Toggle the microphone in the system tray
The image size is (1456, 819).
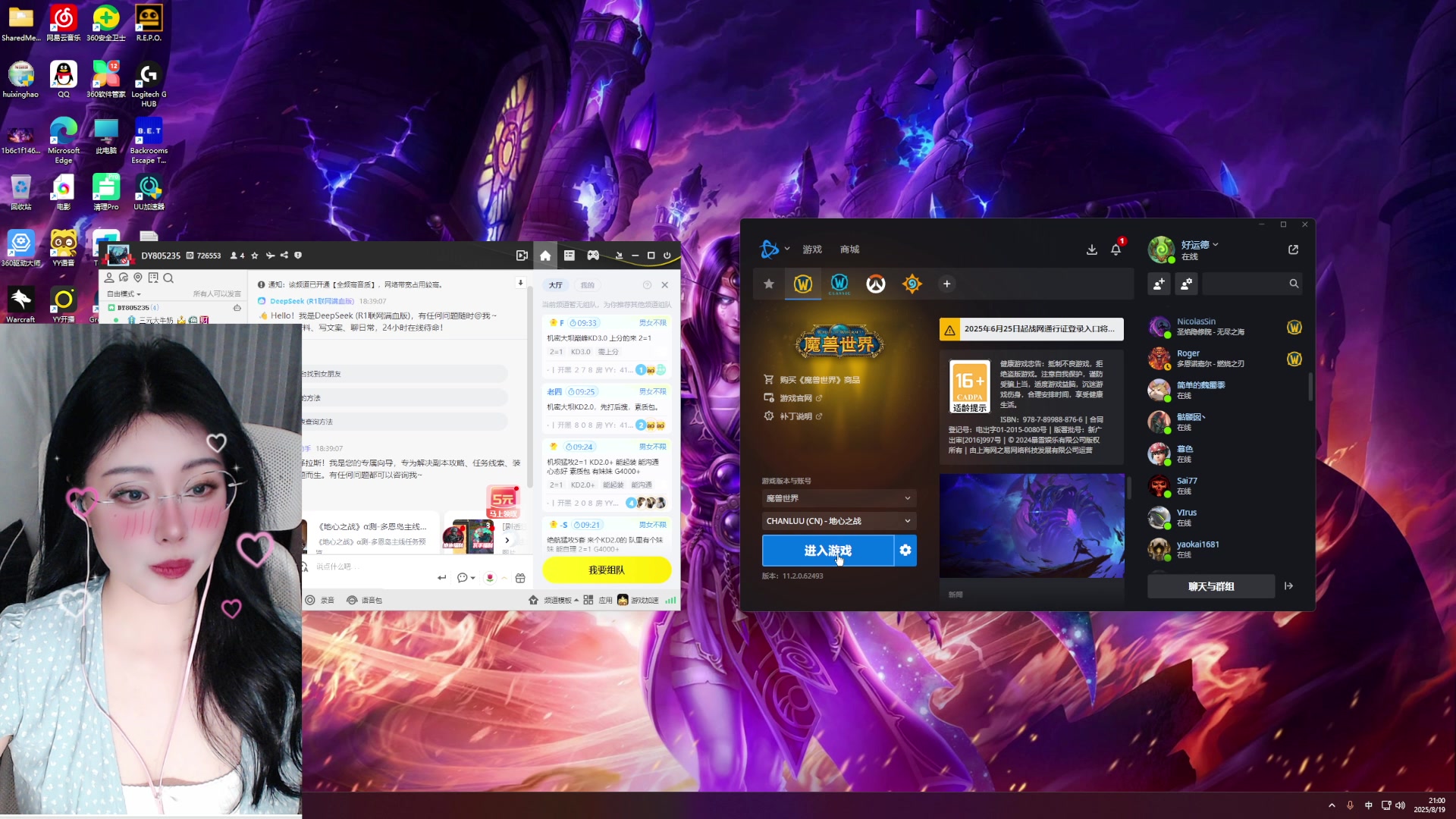pos(1350,805)
